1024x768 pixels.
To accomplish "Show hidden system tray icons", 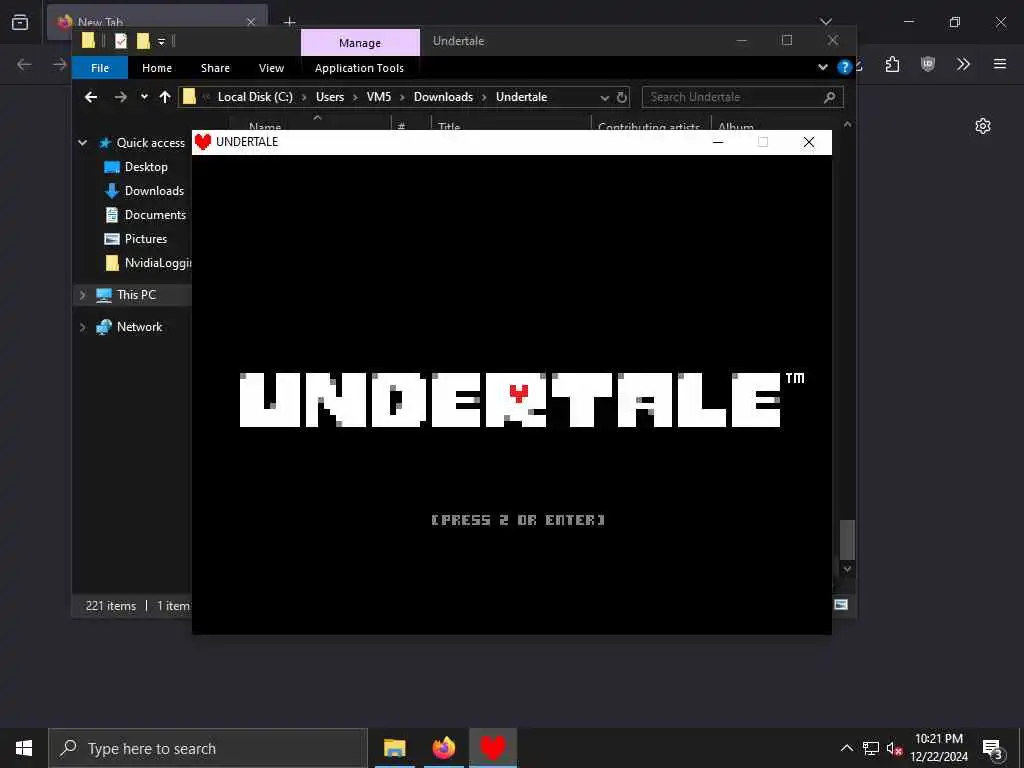I will [x=846, y=748].
